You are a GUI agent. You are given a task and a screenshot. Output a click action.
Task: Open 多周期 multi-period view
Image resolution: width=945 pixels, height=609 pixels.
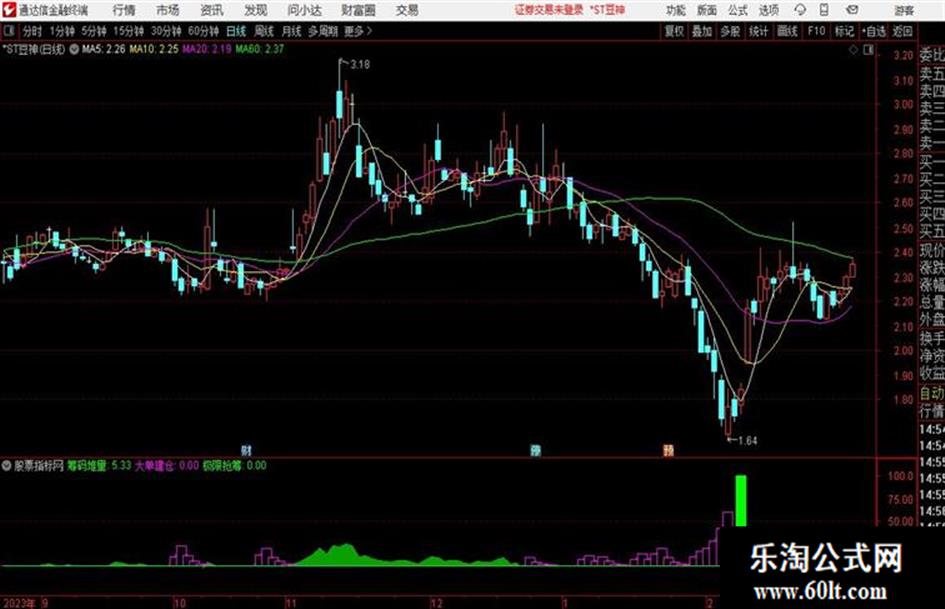pos(323,31)
